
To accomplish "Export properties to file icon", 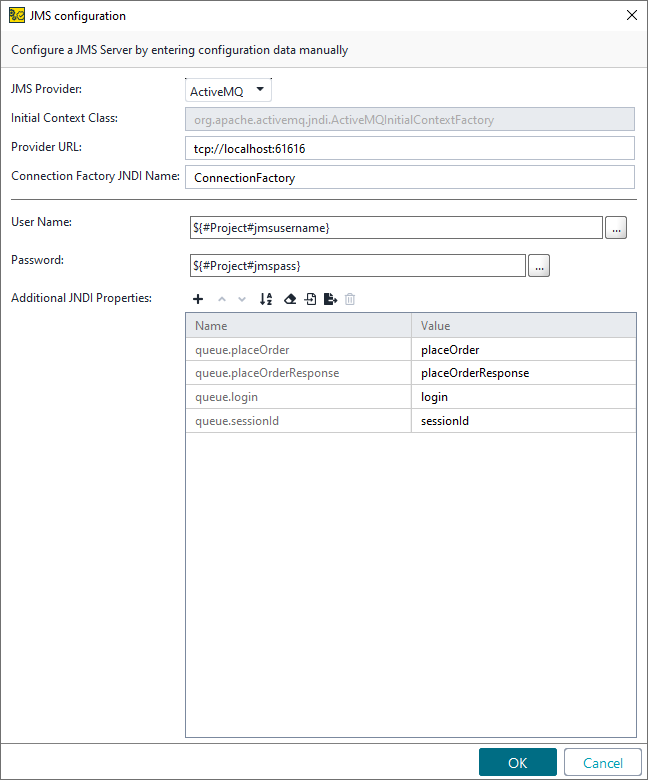I will (330, 299).
